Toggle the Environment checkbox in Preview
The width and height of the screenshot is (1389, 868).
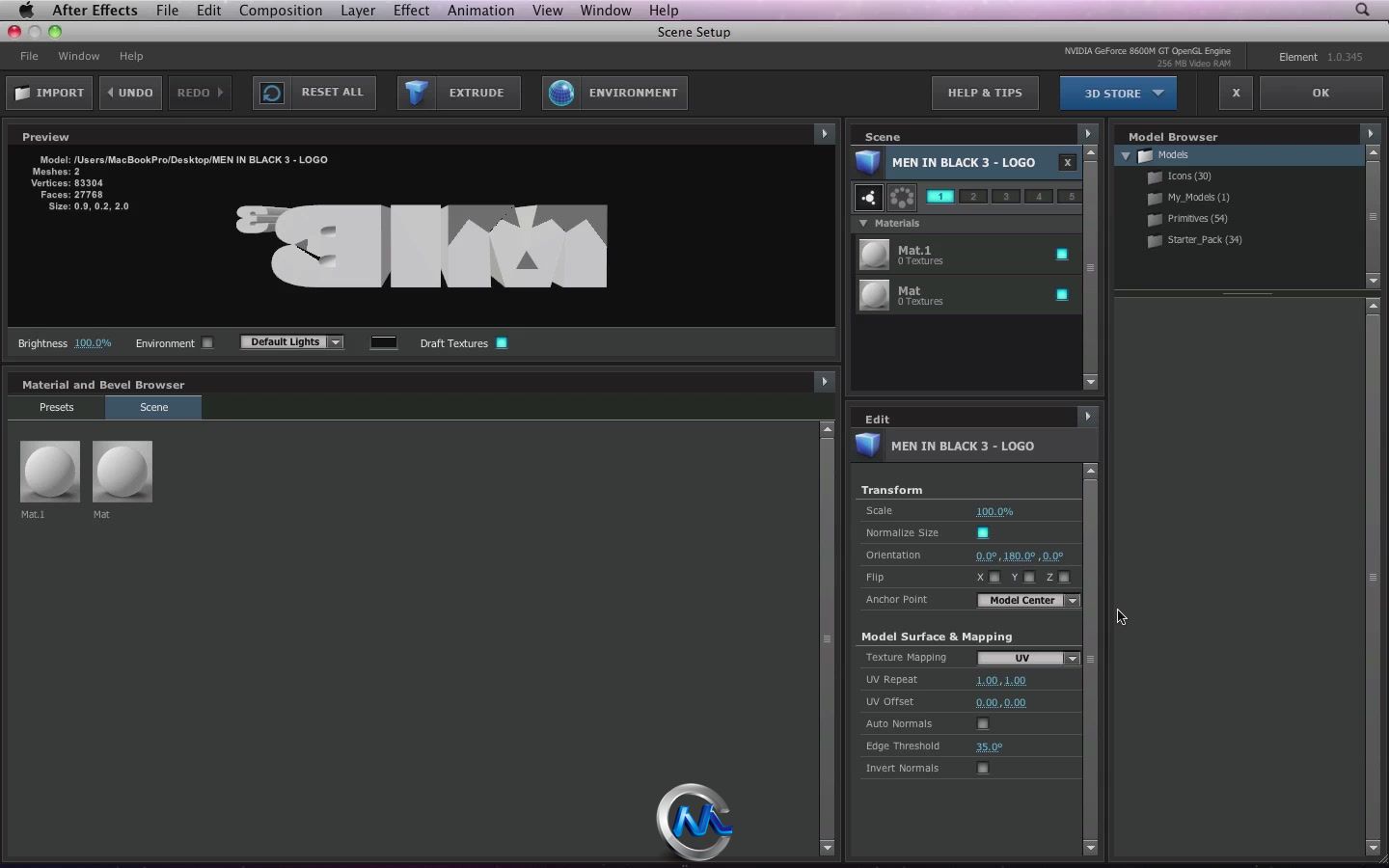click(x=207, y=343)
